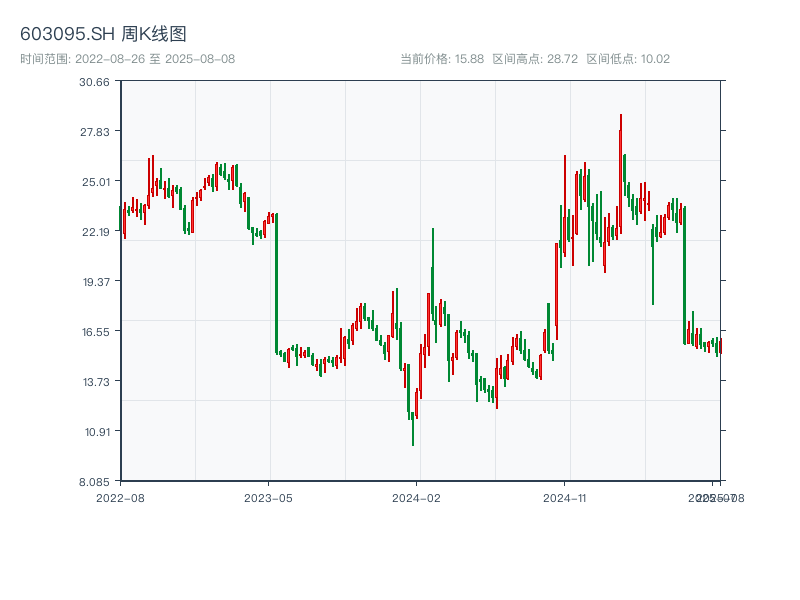The image size is (800, 600).
Task: Click the 2024-11 x-axis date label
Action: (565, 497)
